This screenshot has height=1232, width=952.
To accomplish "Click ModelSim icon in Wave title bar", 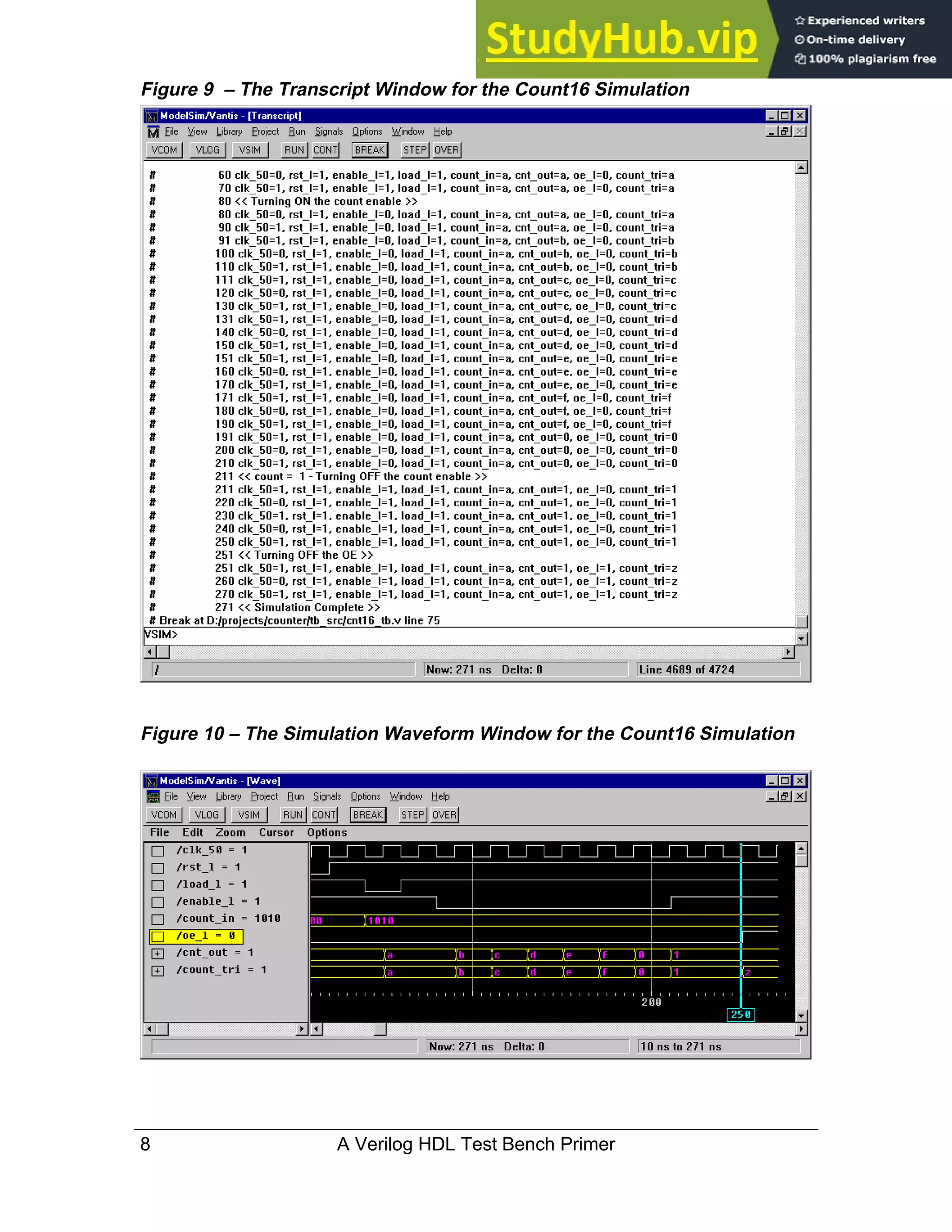I will 152,782.
